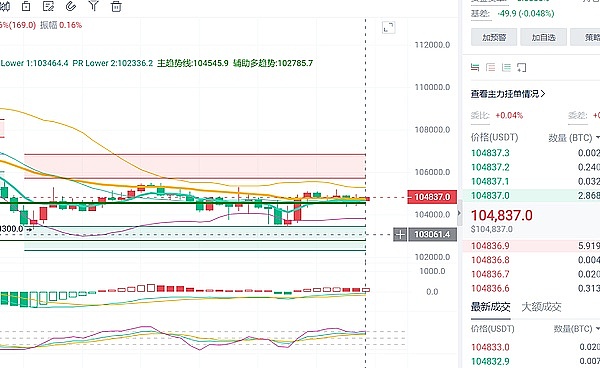Viewport: 600px width, 368px height.
Task: Show combined buy and sell order book view
Action: coord(475,68)
